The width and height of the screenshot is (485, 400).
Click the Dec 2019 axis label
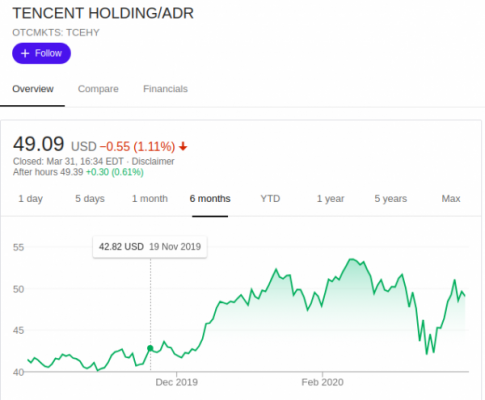click(177, 382)
